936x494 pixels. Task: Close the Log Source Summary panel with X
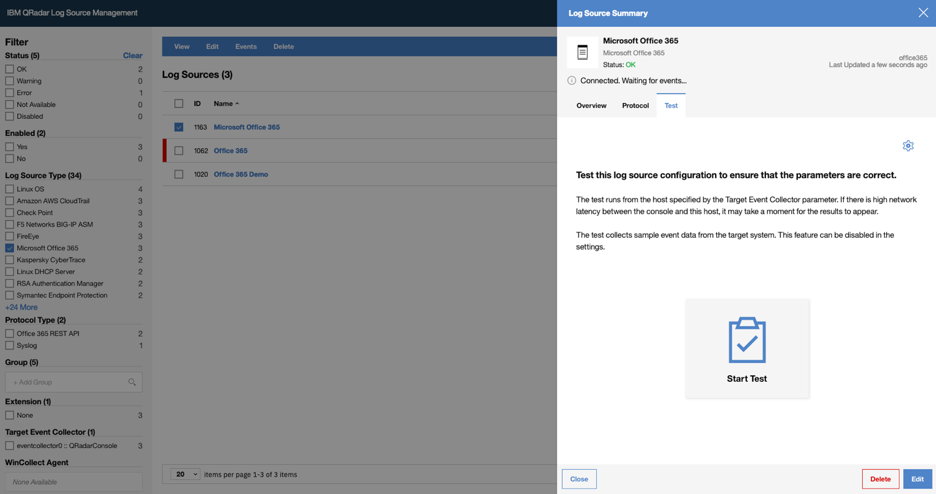point(923,13)
